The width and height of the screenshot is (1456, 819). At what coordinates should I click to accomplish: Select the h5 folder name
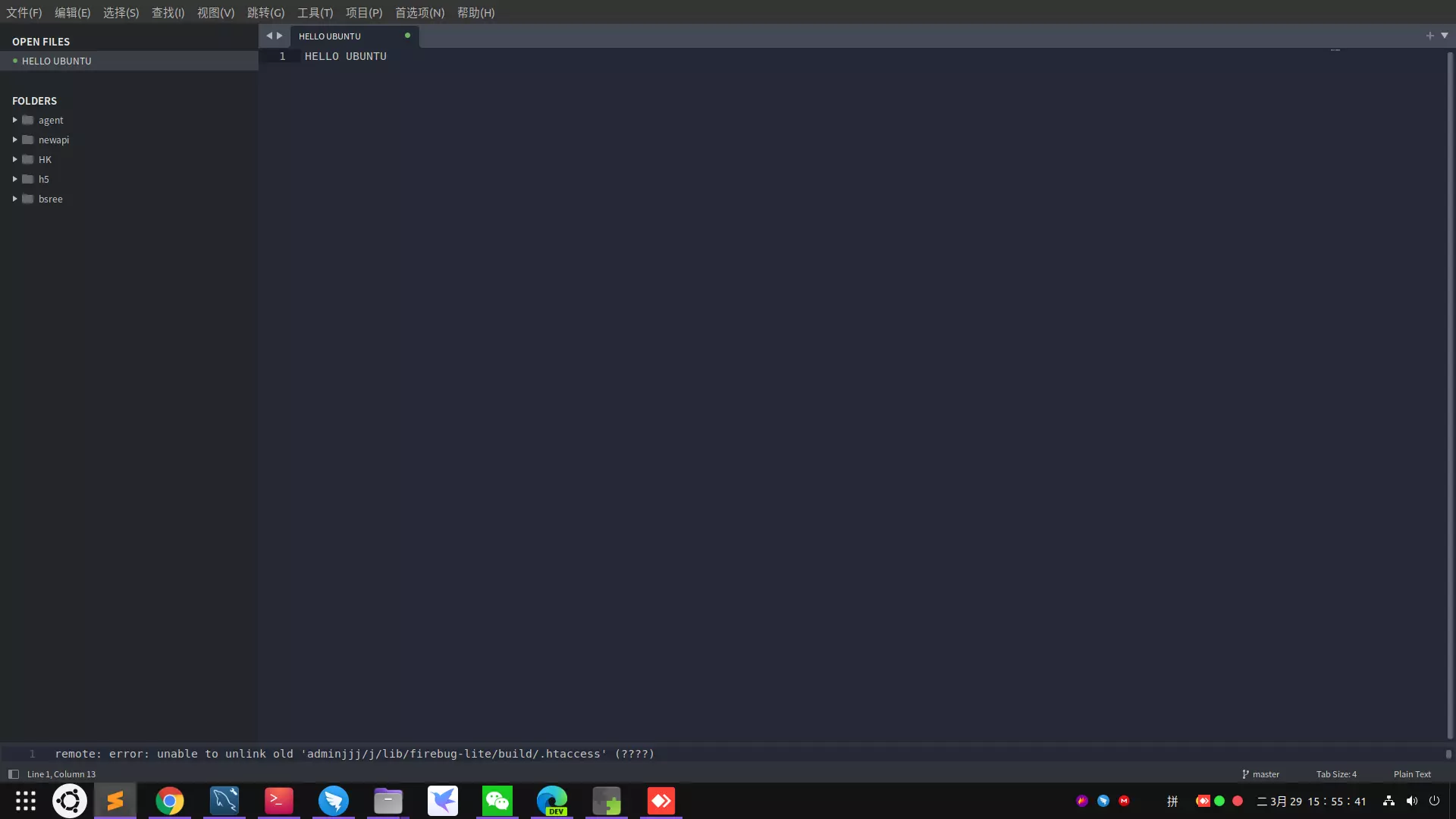pos(43,179)
